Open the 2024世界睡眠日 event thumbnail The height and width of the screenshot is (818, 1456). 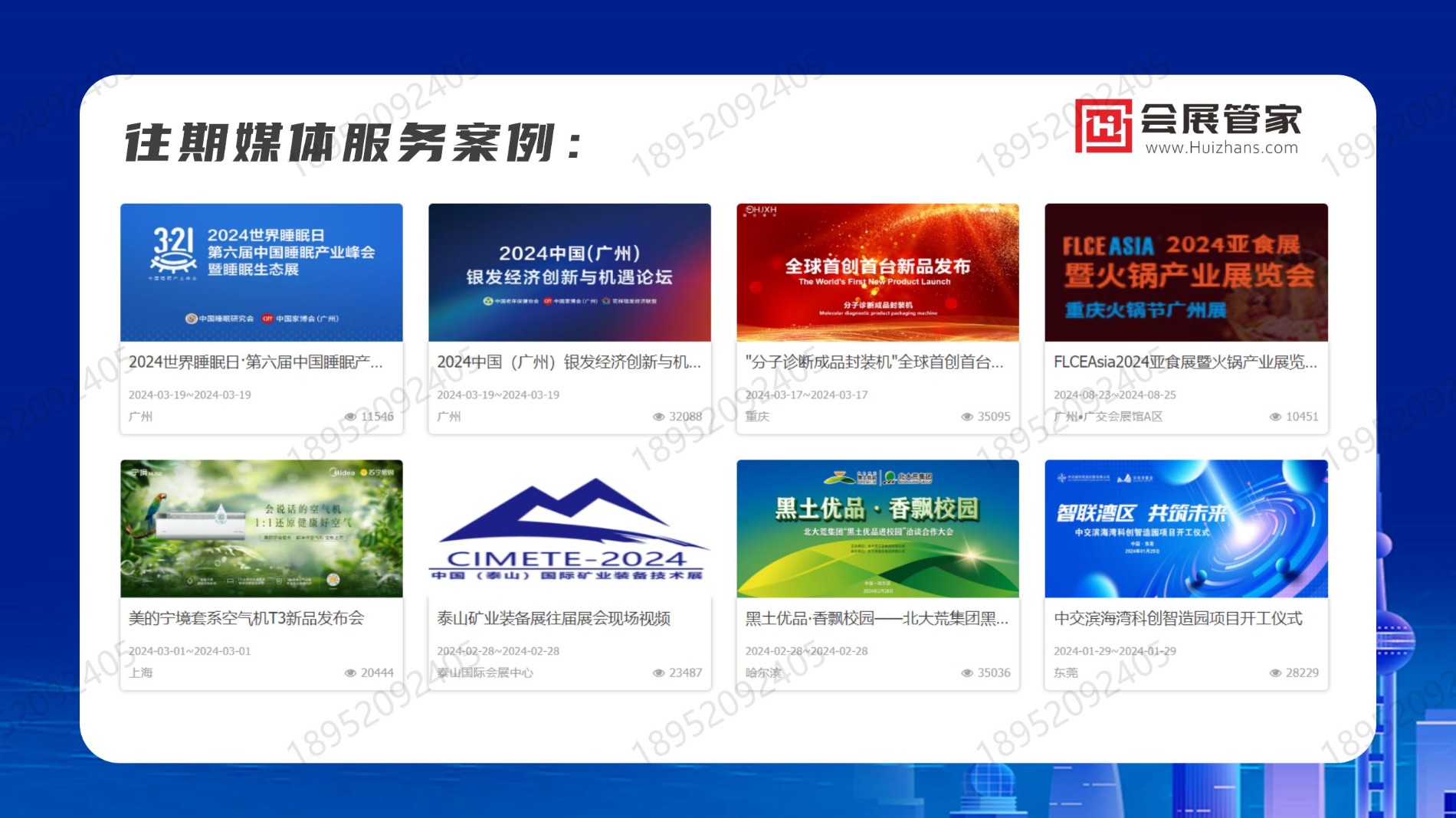click(261, 272)
